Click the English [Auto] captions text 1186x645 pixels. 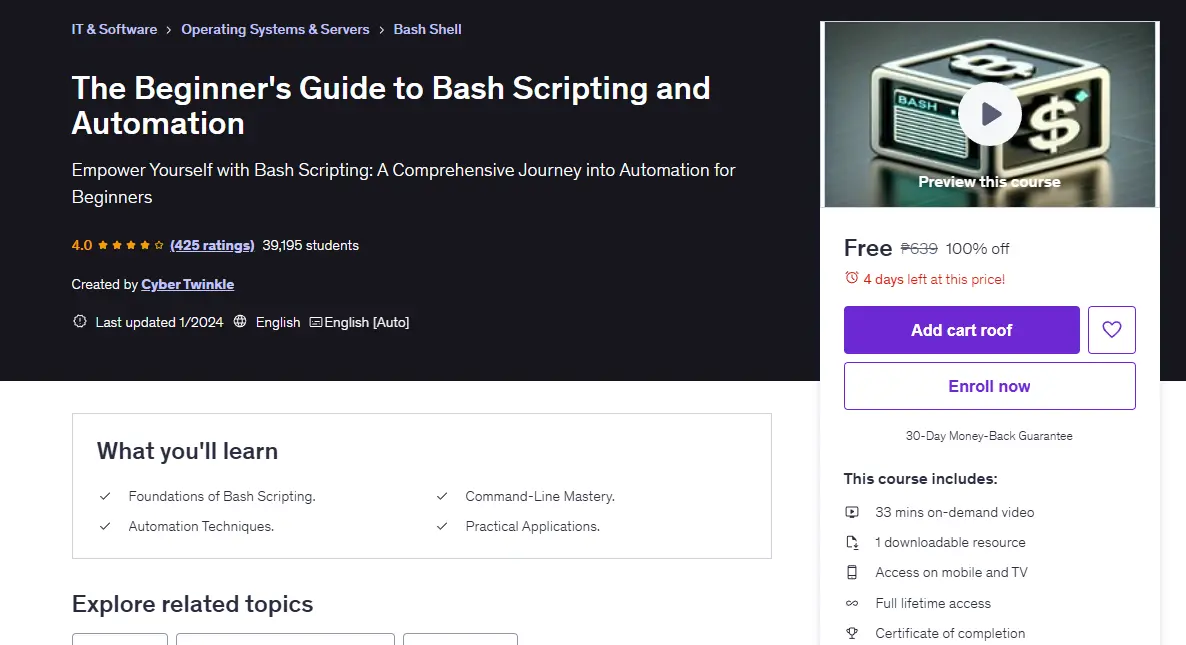click(x=367, y=322)
